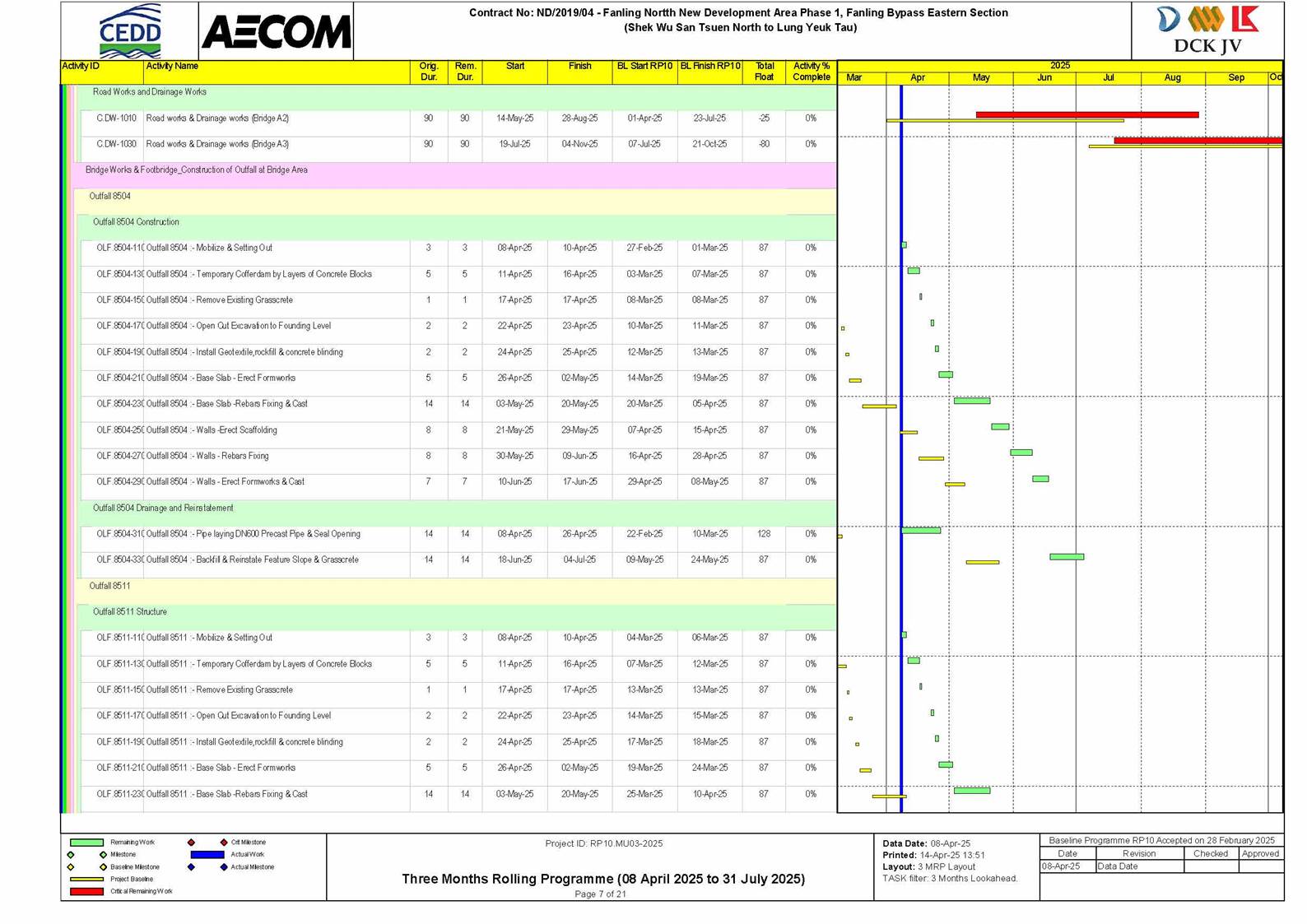Image resolution: width=1307 pixels, height=924 pixels.
Task: Click the Checked cell in revision table
Action: tap(1211, 853)
